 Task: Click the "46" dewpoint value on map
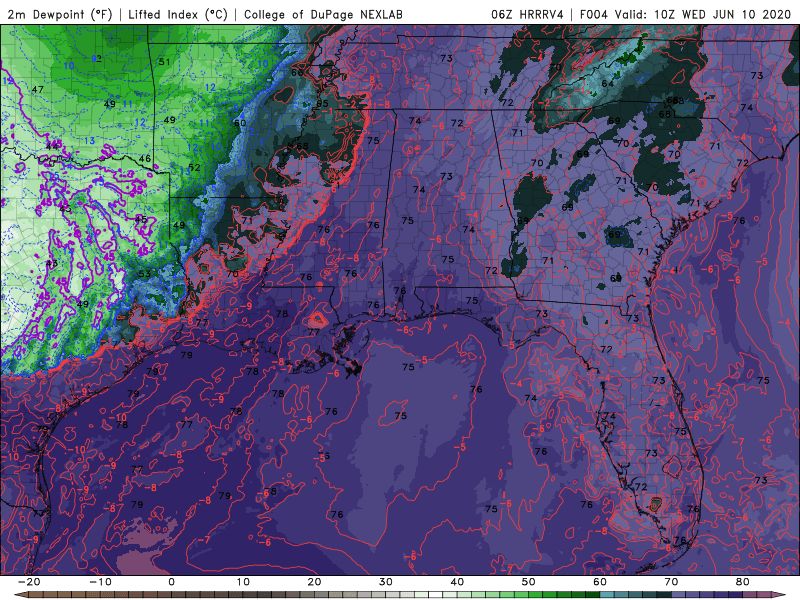(x=145, y=158)
